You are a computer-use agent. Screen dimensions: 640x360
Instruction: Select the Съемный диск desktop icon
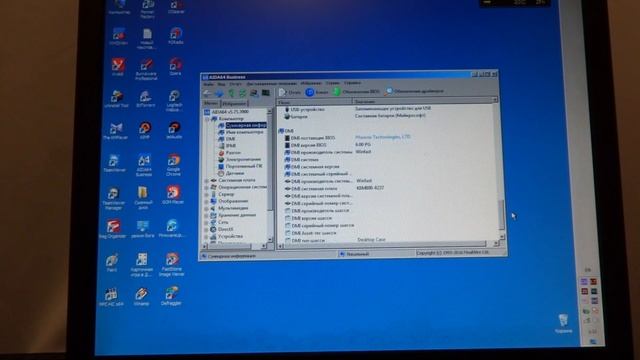[143, 198]
